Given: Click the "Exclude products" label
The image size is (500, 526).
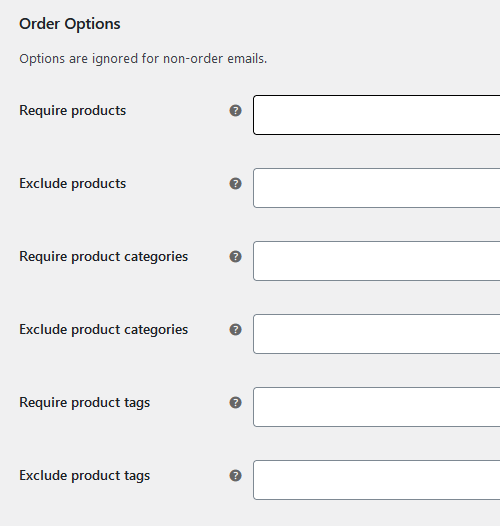Looking at the screenshot, I should (72, 184).
